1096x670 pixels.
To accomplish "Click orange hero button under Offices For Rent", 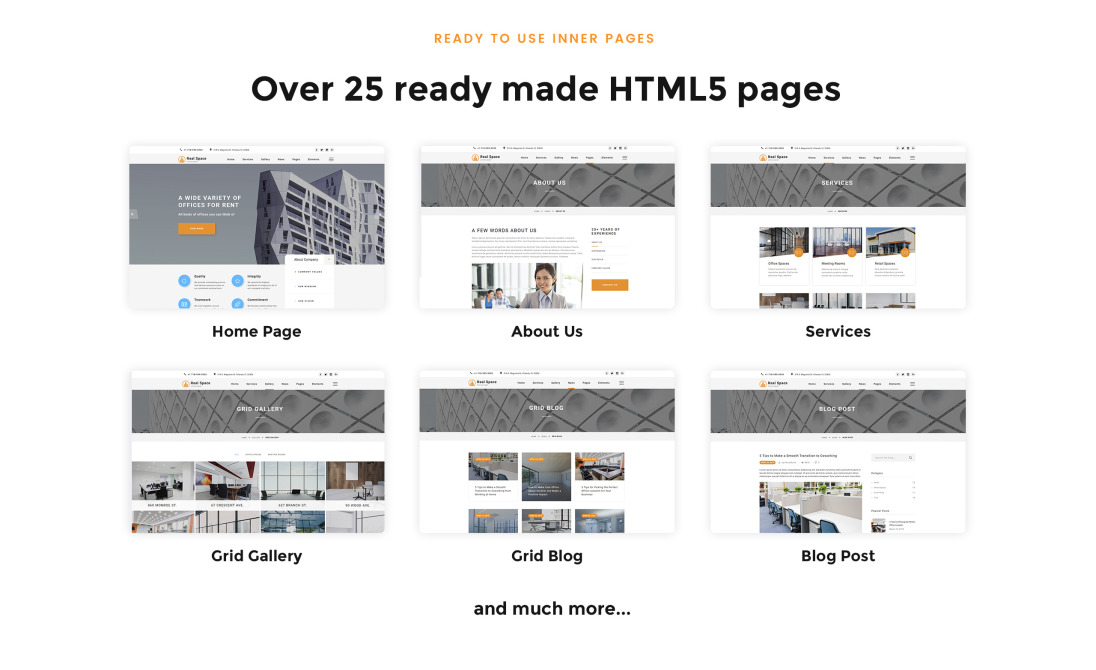I will (x=196, y=229).
